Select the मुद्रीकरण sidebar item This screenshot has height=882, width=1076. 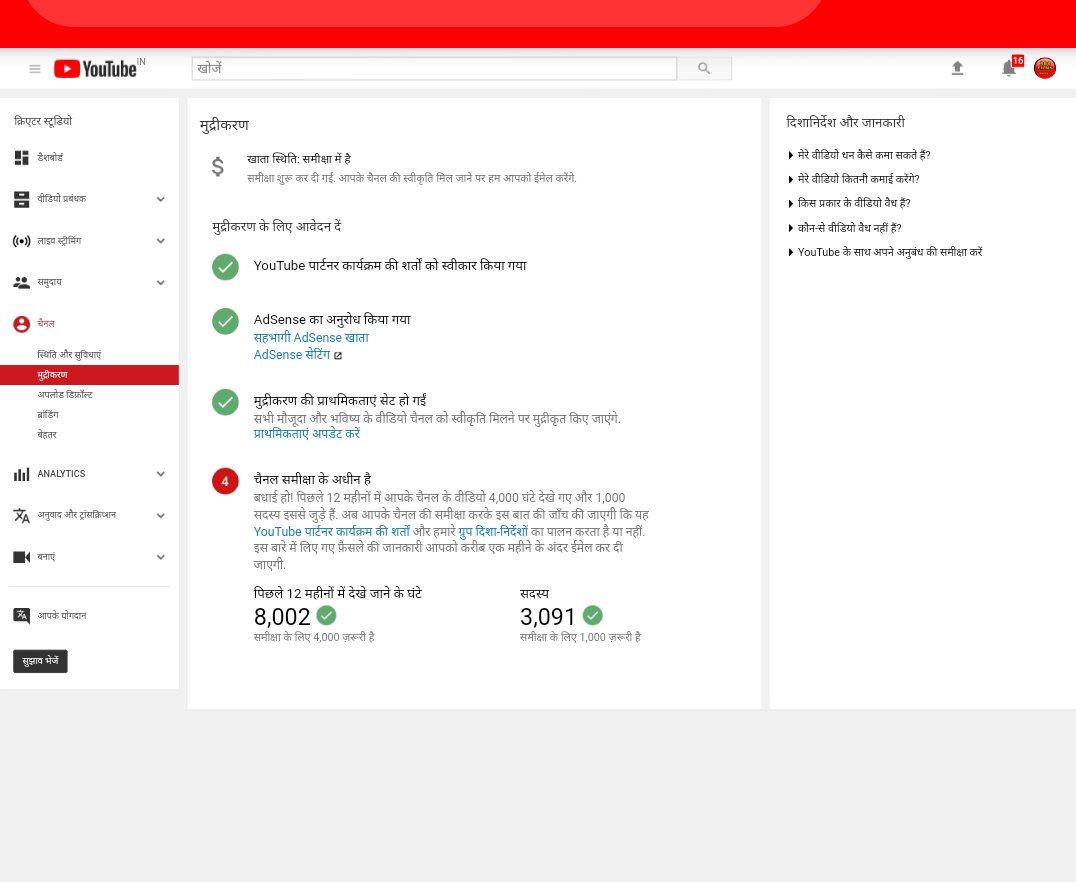click(89, 375)
